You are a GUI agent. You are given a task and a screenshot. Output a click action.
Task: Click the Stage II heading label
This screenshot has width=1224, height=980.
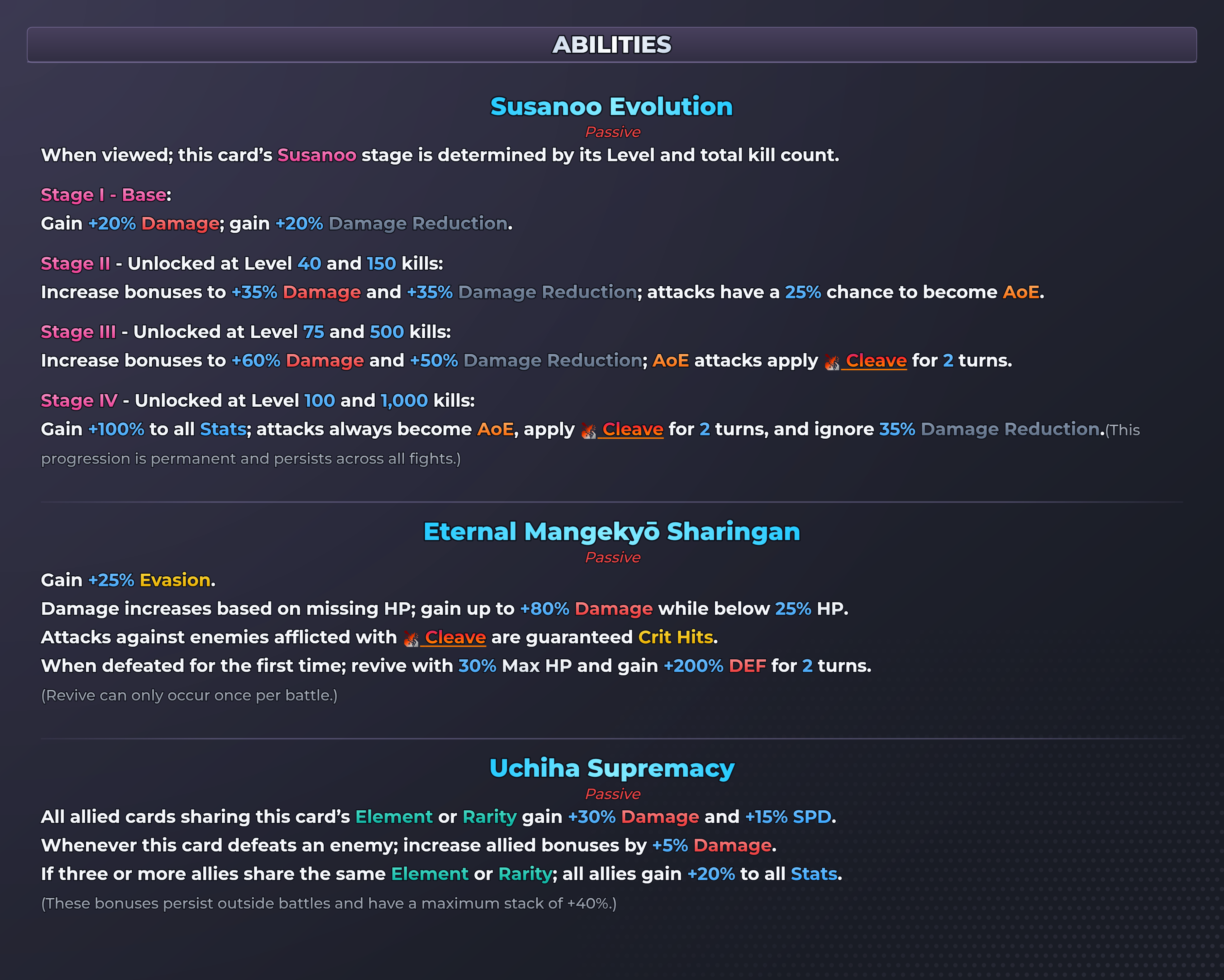click(x=75, y=264)
